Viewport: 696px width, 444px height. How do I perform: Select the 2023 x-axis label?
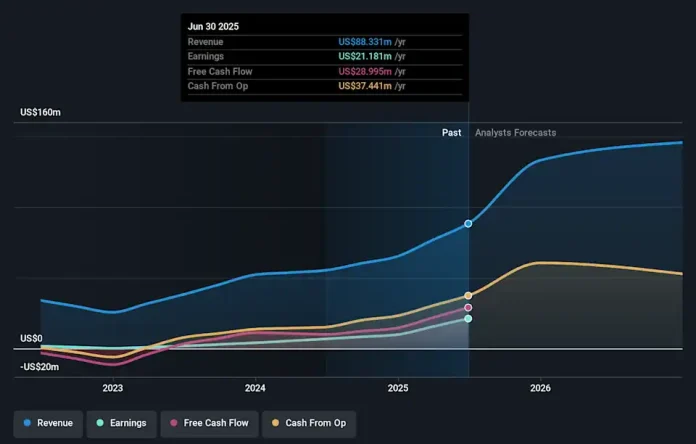click(x=112, y=387)
